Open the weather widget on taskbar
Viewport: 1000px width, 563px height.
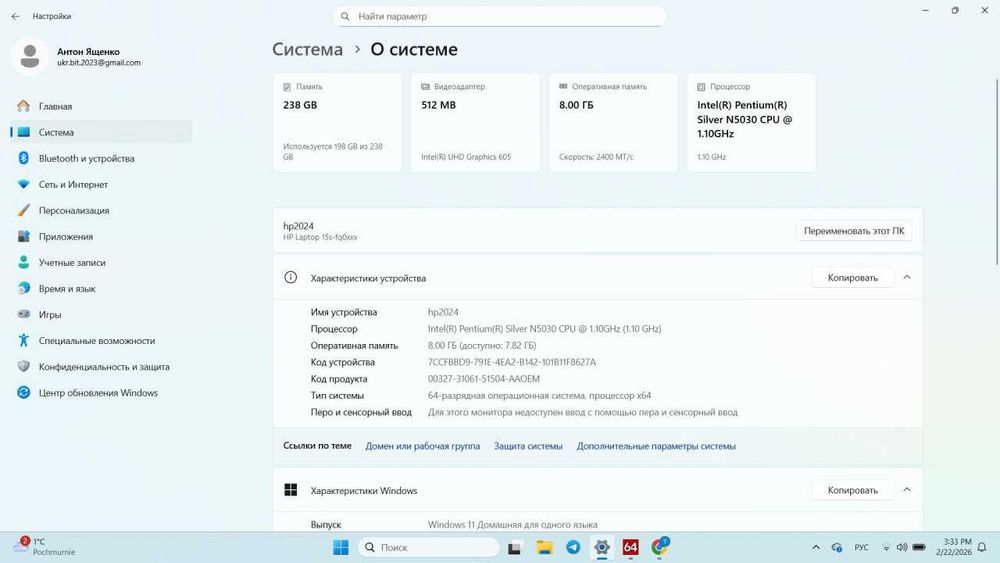(43, 546)
